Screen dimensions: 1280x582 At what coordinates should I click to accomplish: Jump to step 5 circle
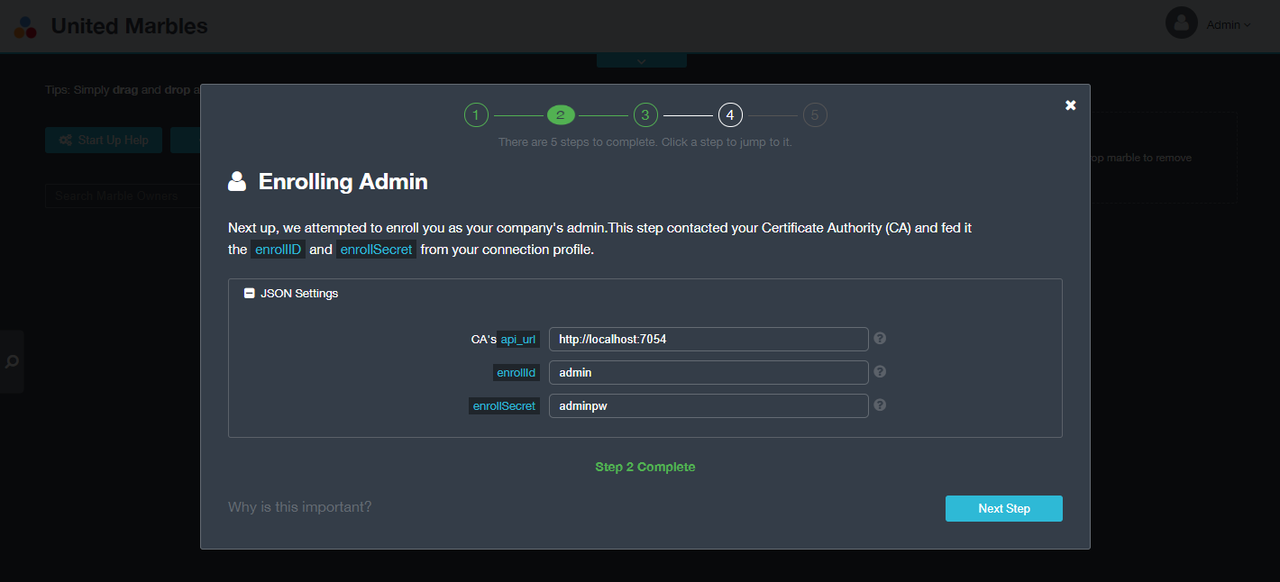[x=815, y=115]
